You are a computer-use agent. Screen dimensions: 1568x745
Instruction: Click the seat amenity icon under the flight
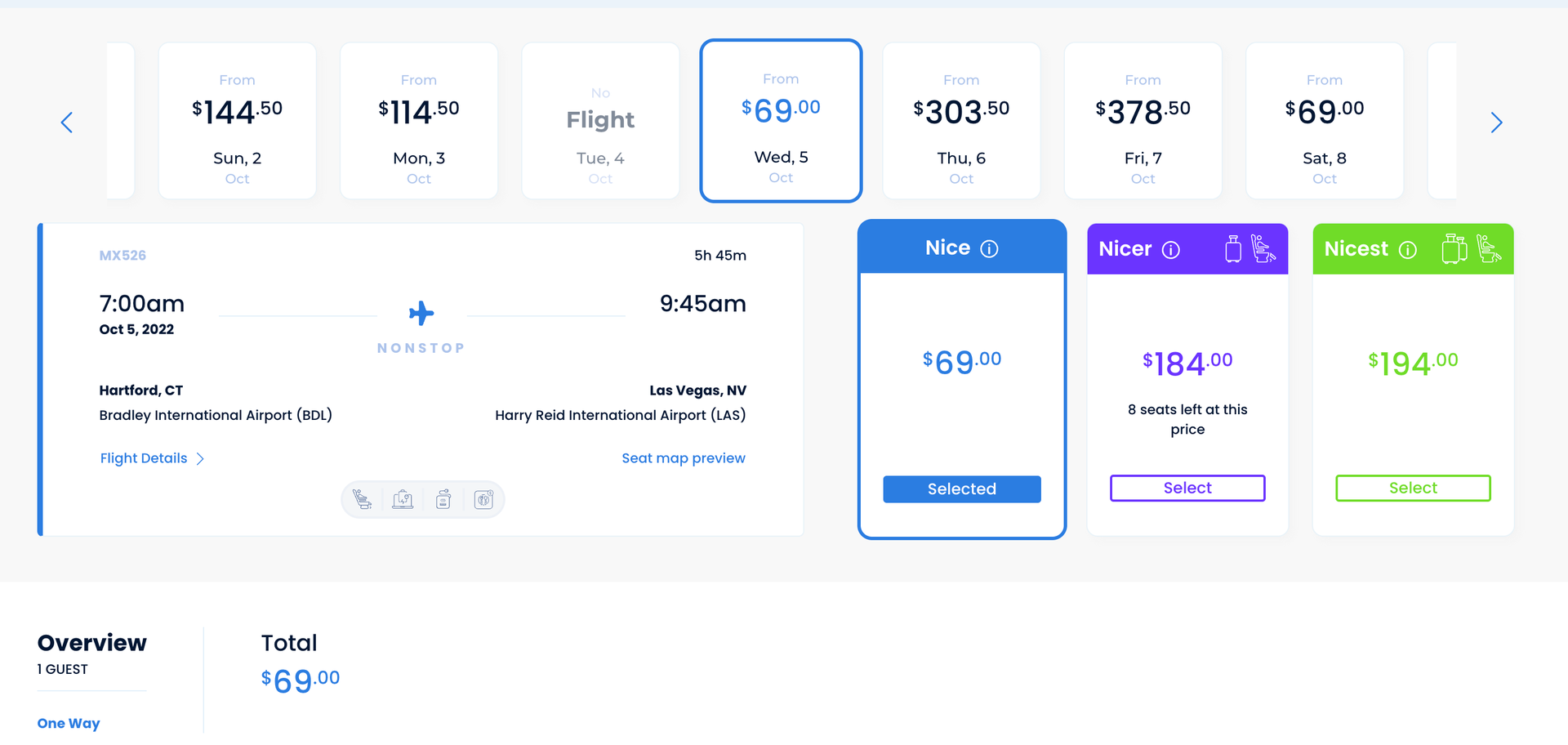click(x=363, y=498)
